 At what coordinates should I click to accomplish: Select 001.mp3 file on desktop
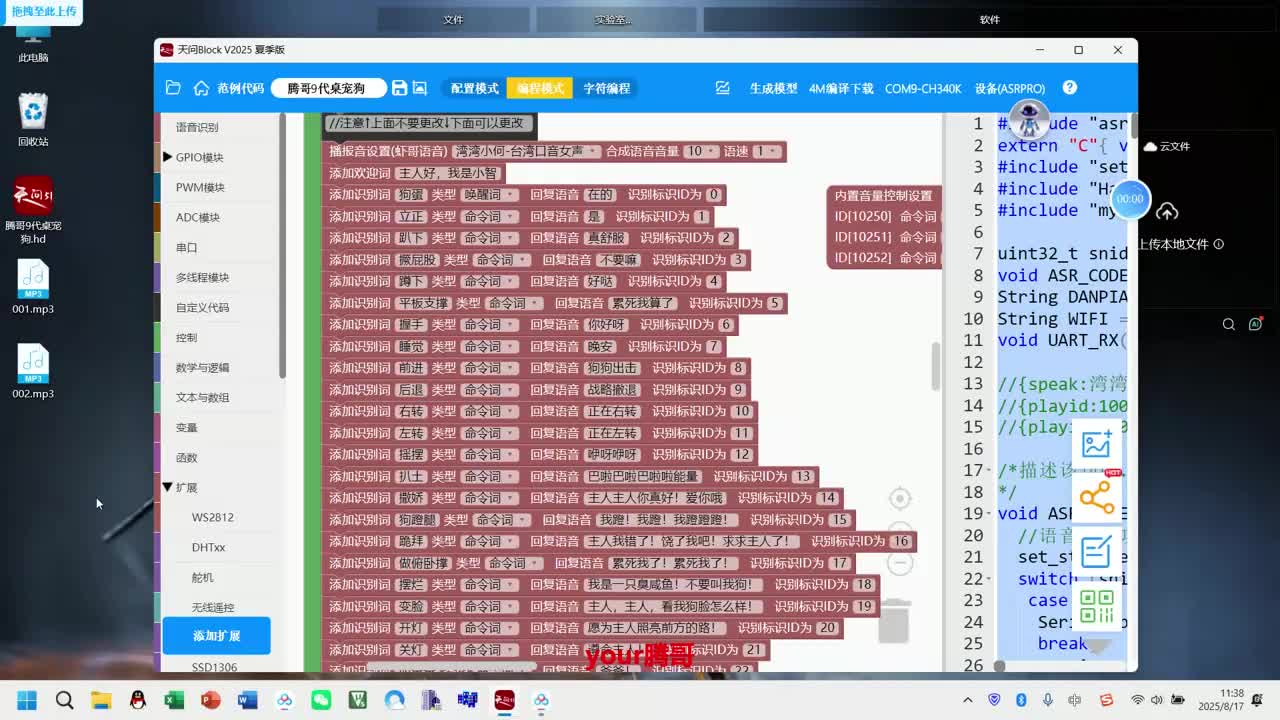(x=33, y=288)
